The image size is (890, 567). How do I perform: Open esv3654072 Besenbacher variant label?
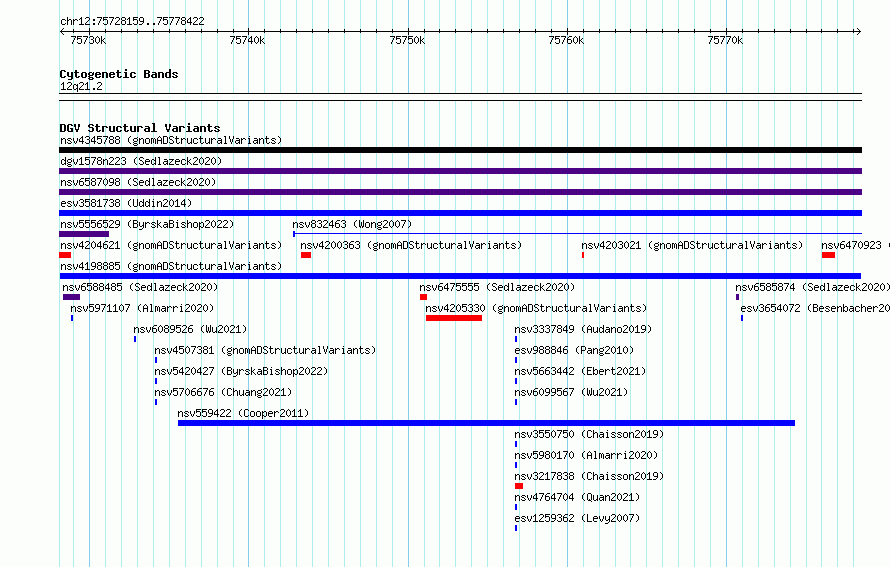coord(815,308)
